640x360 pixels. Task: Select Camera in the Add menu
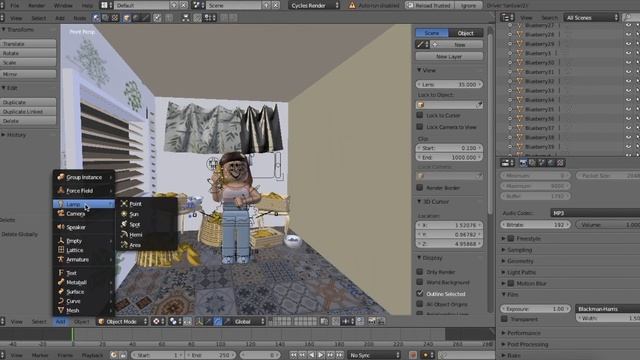click(x=84, y=213)
